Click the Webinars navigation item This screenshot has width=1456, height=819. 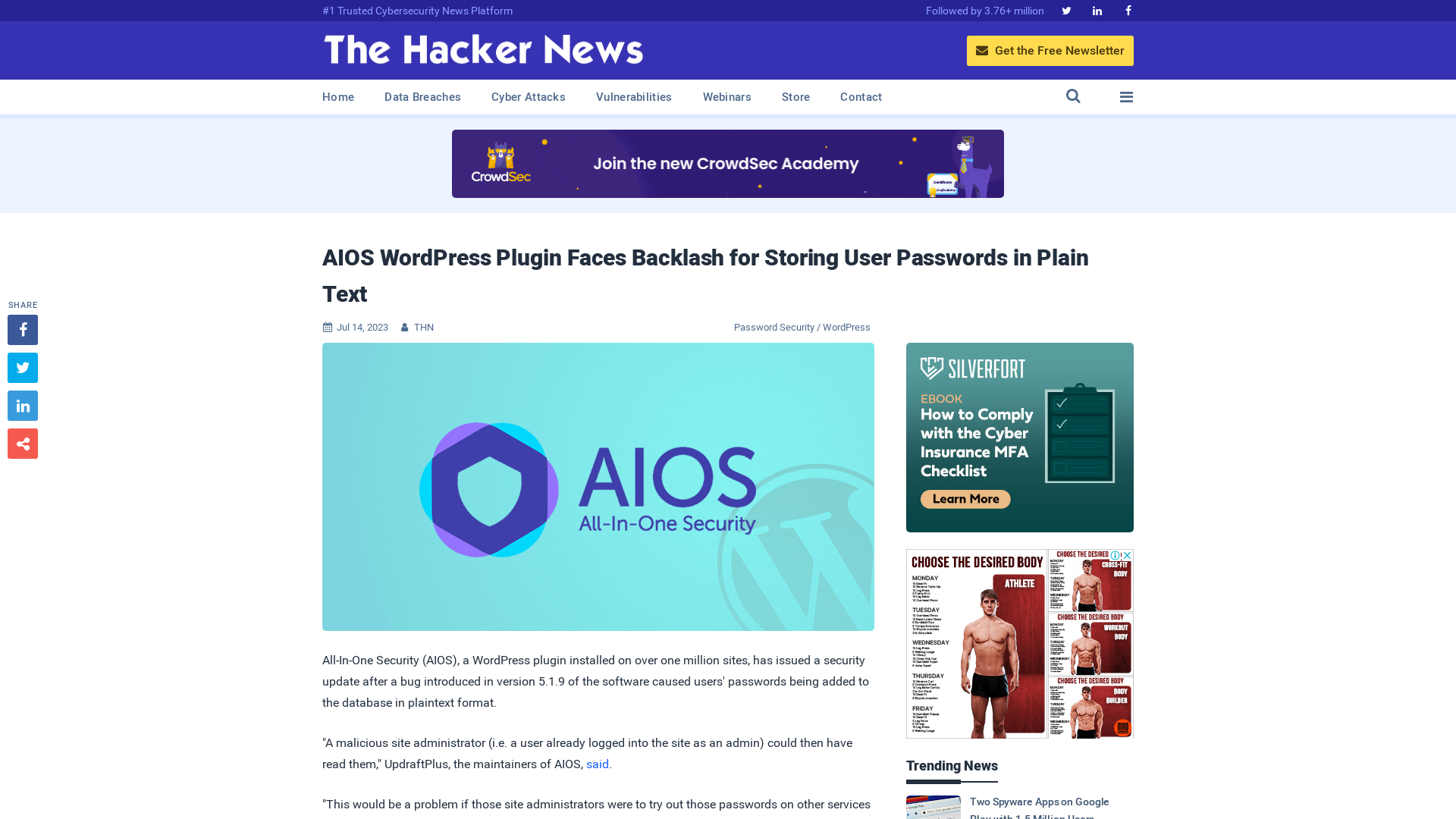click(x=727, y=97)
